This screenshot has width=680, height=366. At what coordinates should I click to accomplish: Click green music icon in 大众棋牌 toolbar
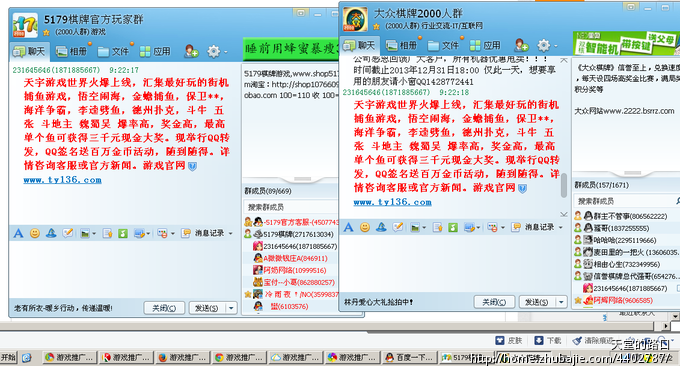tap(453, 228)
